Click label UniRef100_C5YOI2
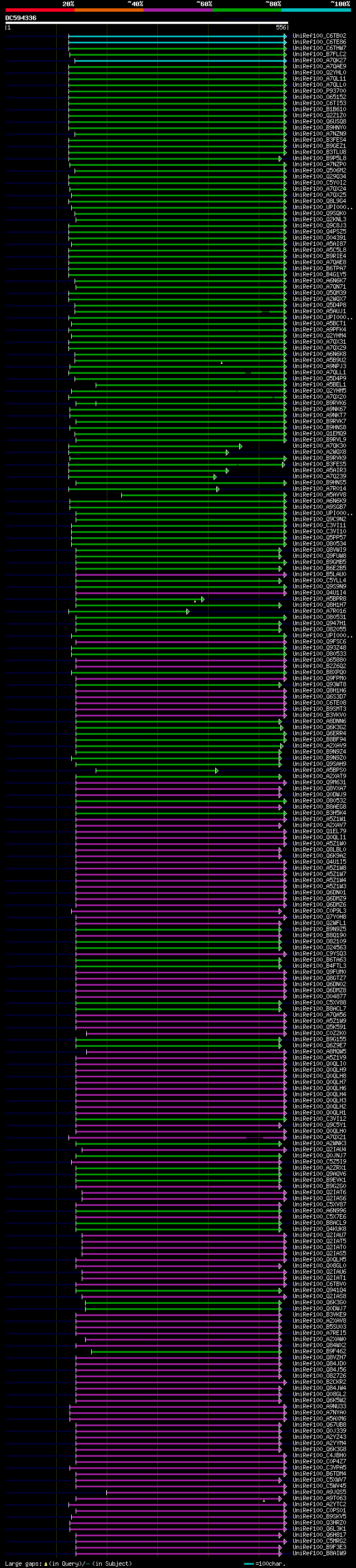 [319, 182]
